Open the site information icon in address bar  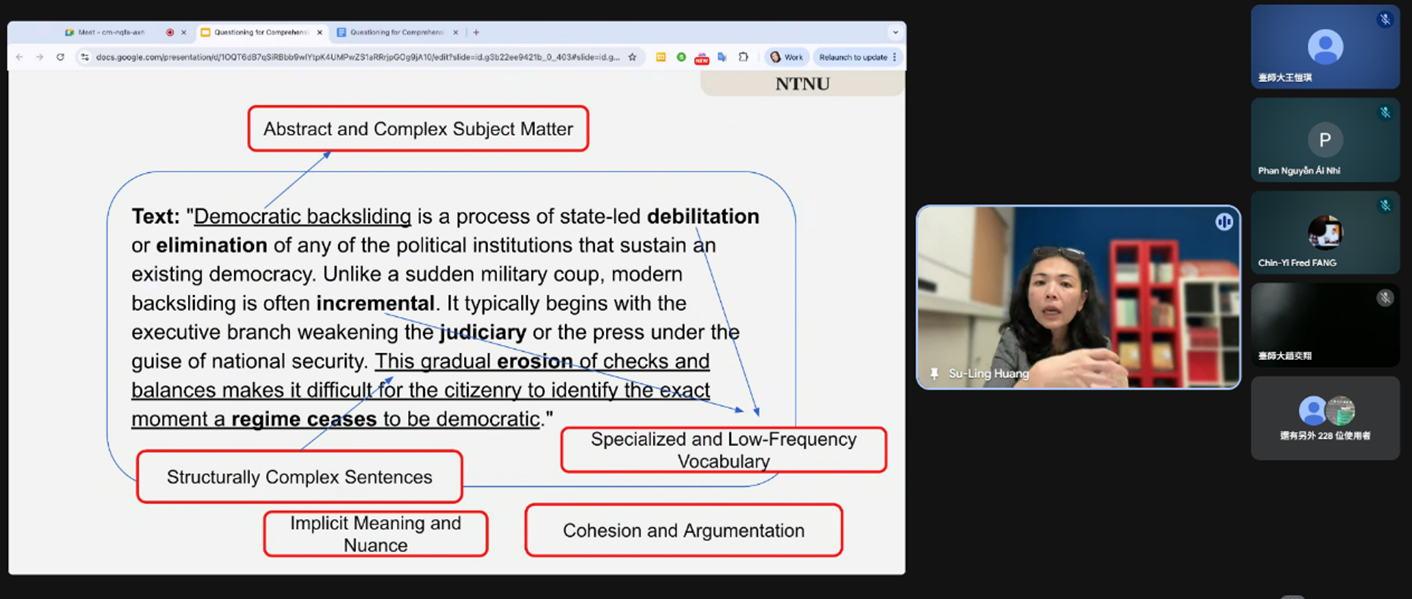tap(85, 58)
